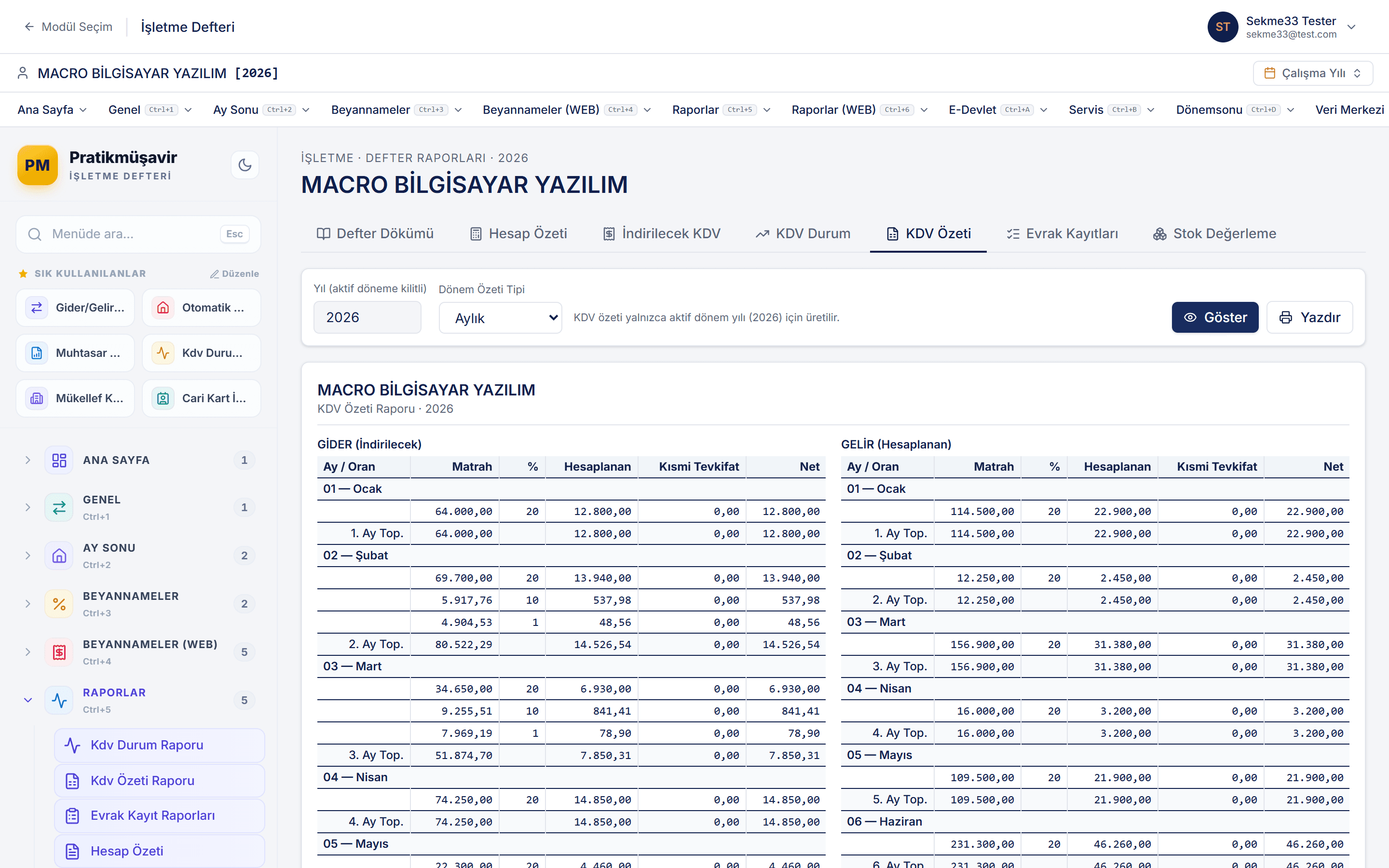
Task: Click the Evrak Kayıt Raporları clipboard icon
Action: point(72,816)
